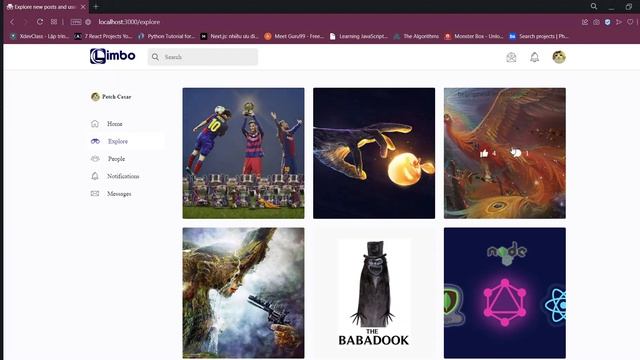
Task: Click the browser Back arrow
Action: (12, 22)
